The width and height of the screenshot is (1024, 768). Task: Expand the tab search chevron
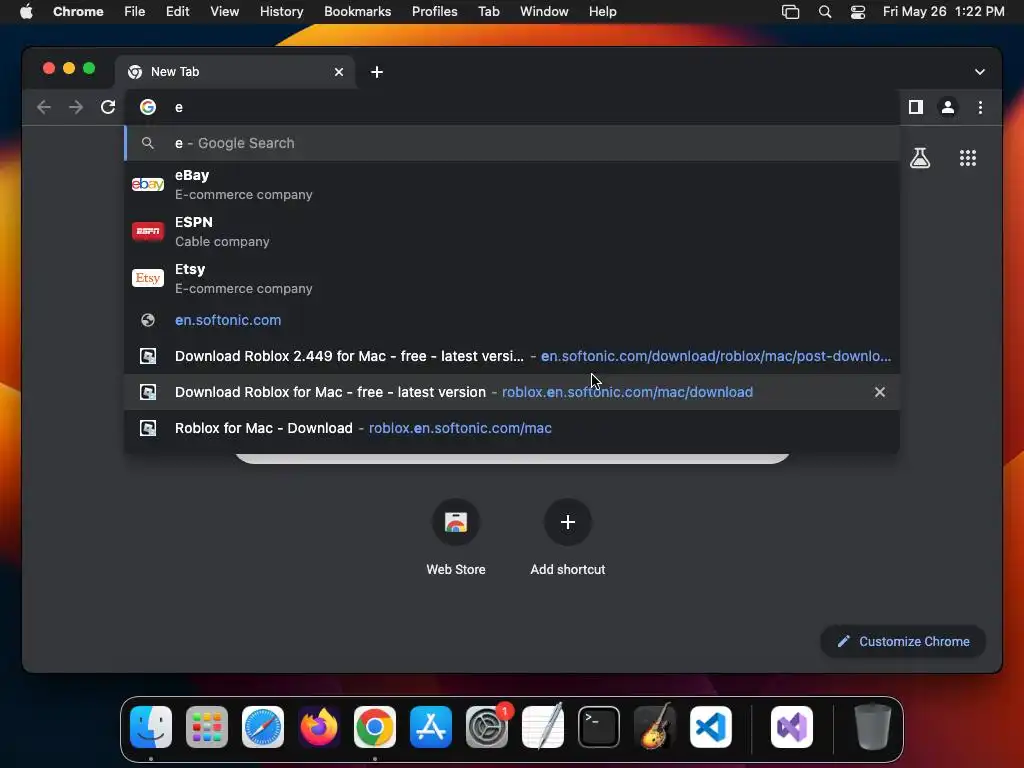click(x=980, y=72)
